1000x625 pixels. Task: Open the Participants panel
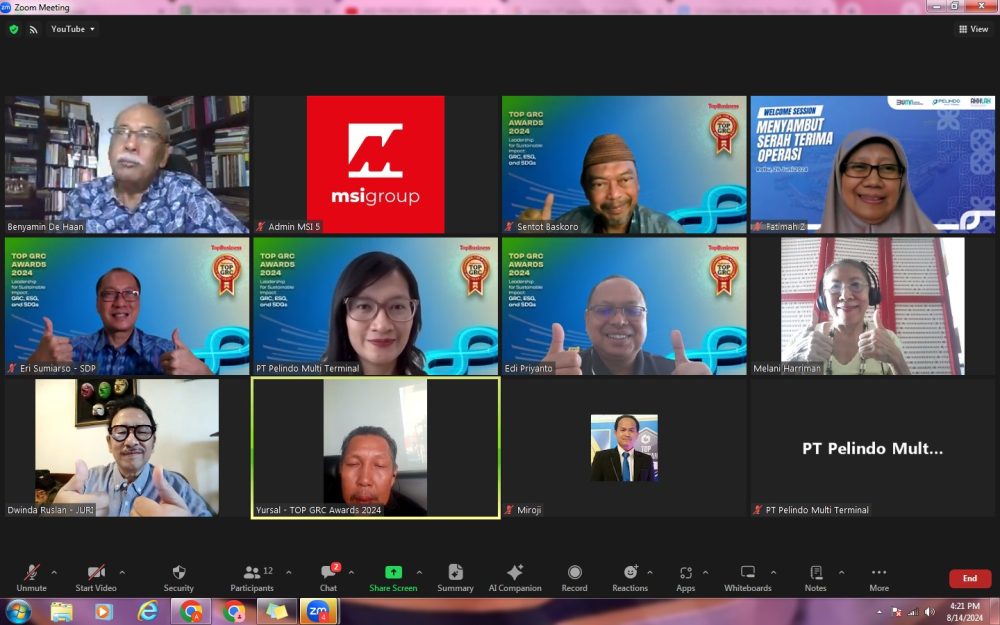[x=252, y=578]
